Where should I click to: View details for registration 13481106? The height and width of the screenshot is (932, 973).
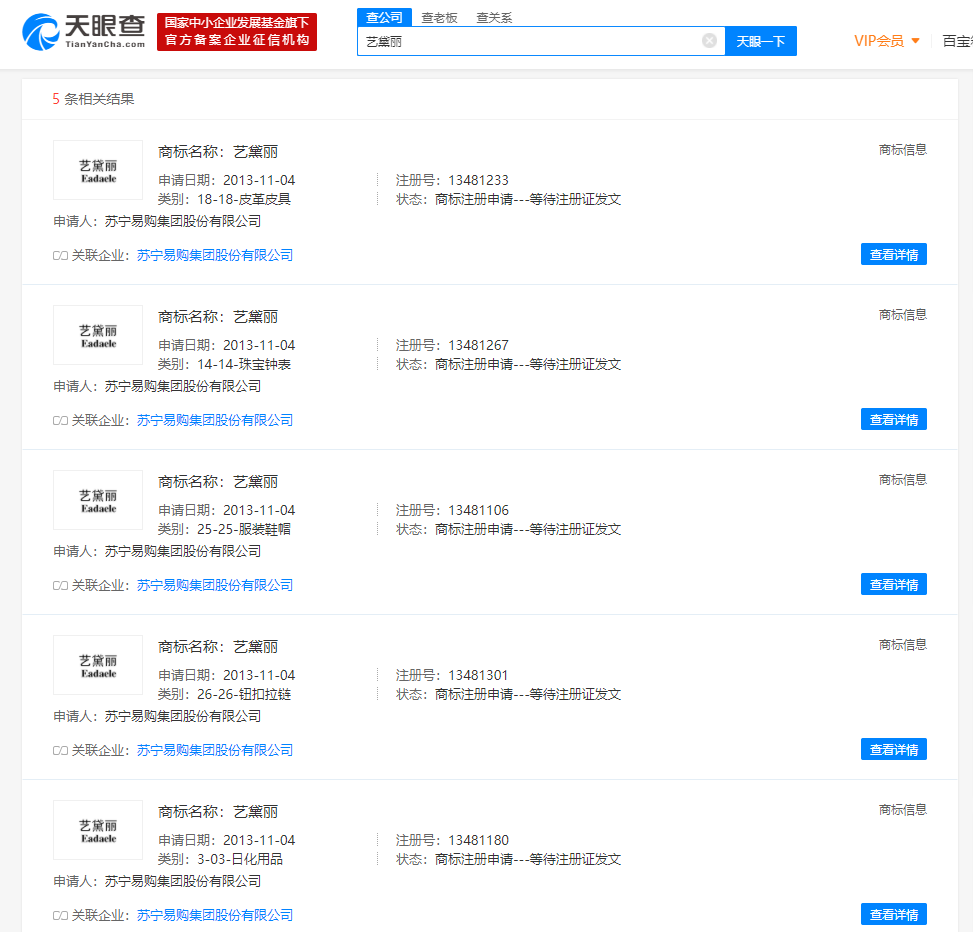[x=894, y=585]
